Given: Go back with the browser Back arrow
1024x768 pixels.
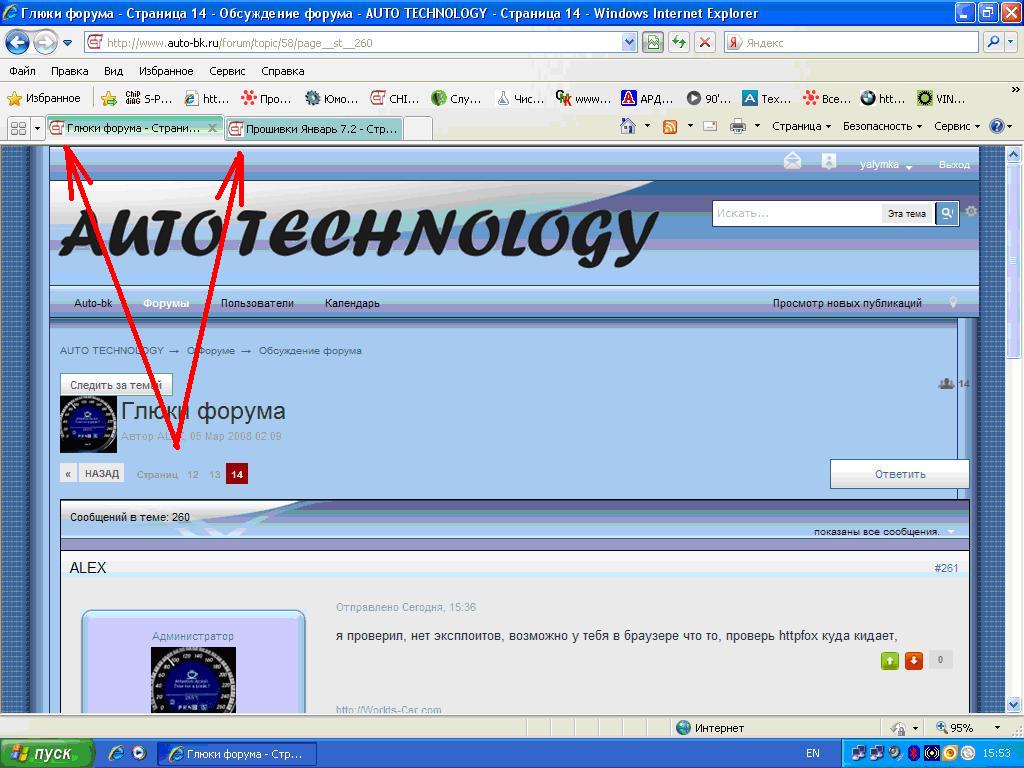Looking at the screenshot, I should pos(18,43).
